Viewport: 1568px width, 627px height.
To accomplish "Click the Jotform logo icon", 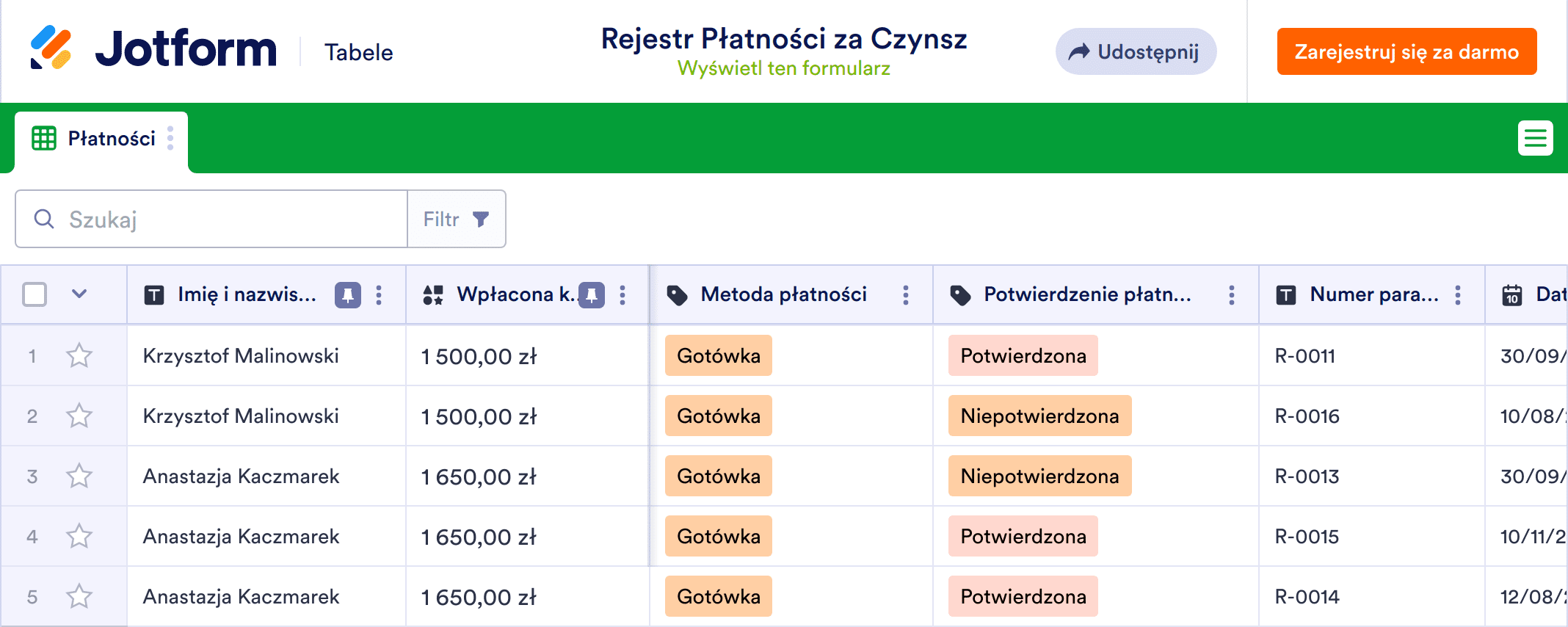I will (51, 48).
